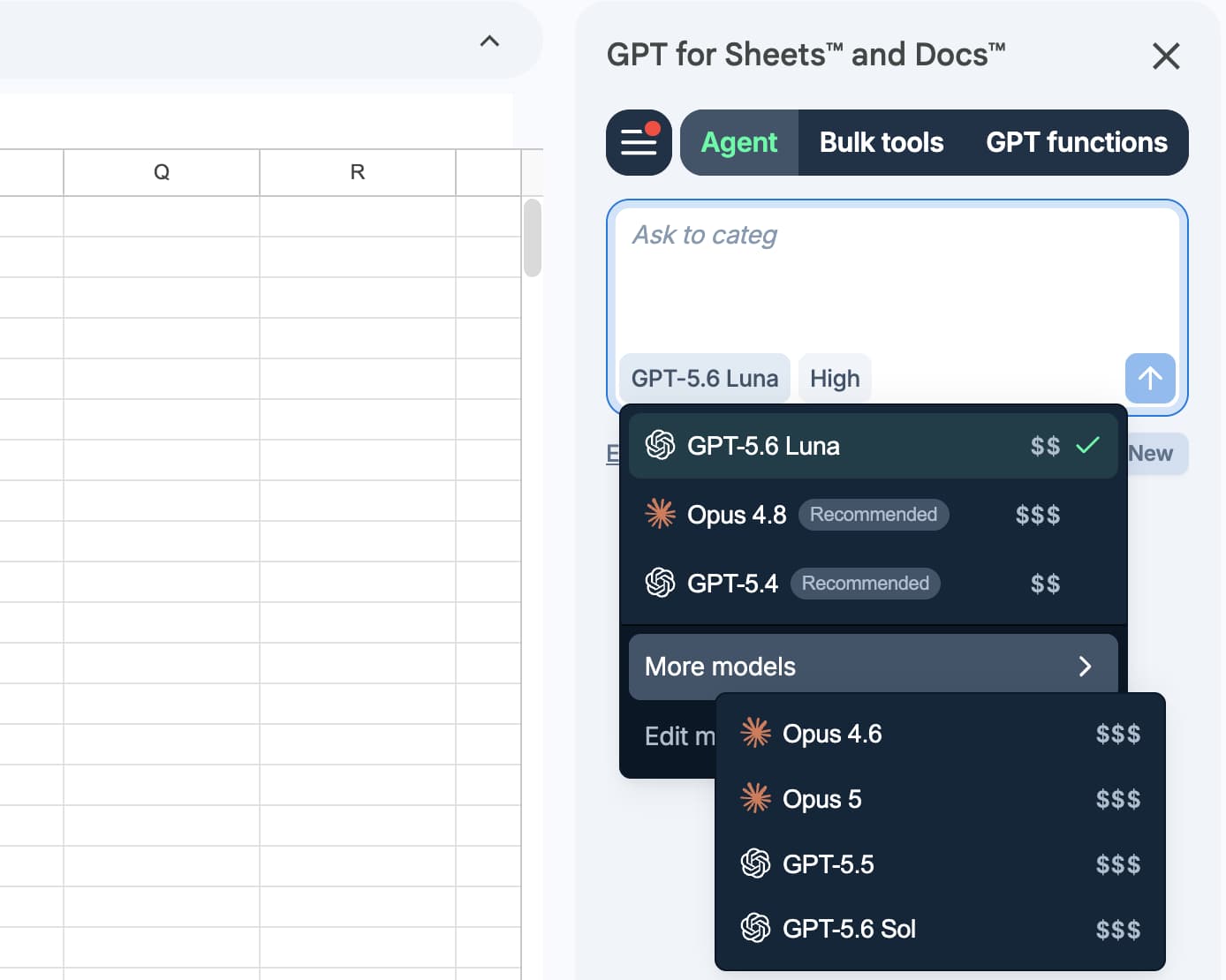
Task: Click the $$$ price label for GPT-5.5
Action: click(1118, 864)
